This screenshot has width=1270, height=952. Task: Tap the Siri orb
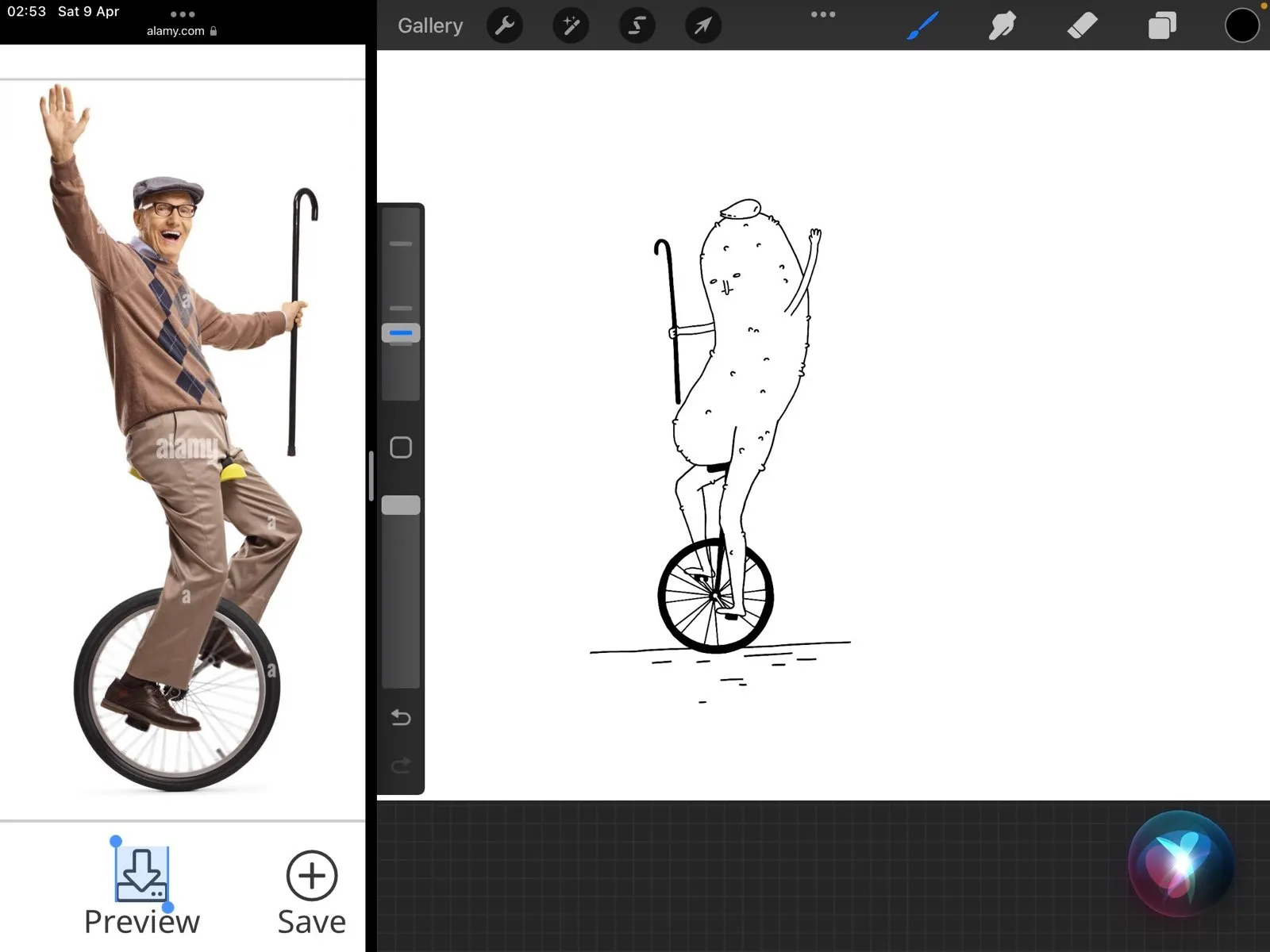click(x=1180, y=863)
